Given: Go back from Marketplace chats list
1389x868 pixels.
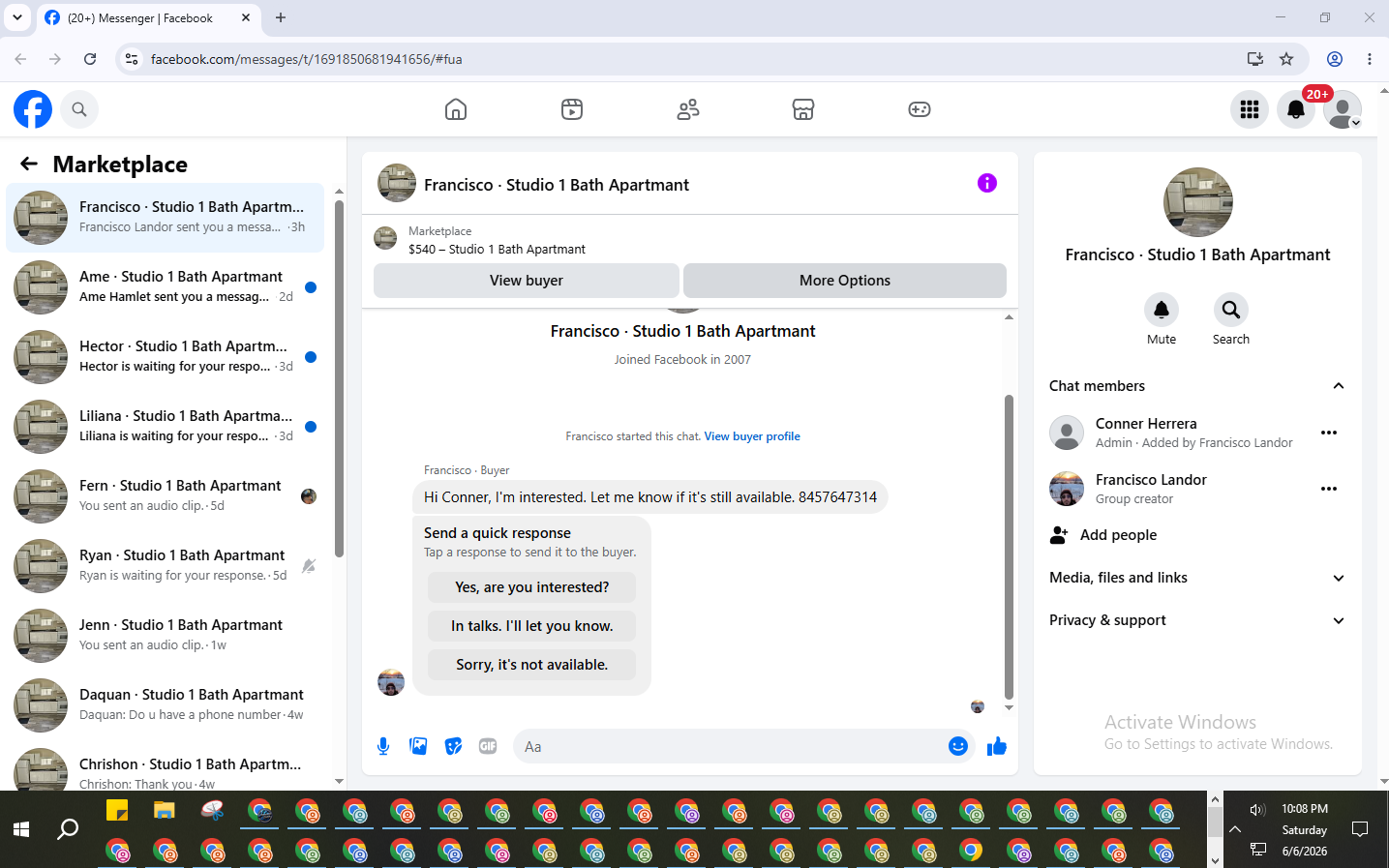Looking at the screenshot, I should pos(29,164).
